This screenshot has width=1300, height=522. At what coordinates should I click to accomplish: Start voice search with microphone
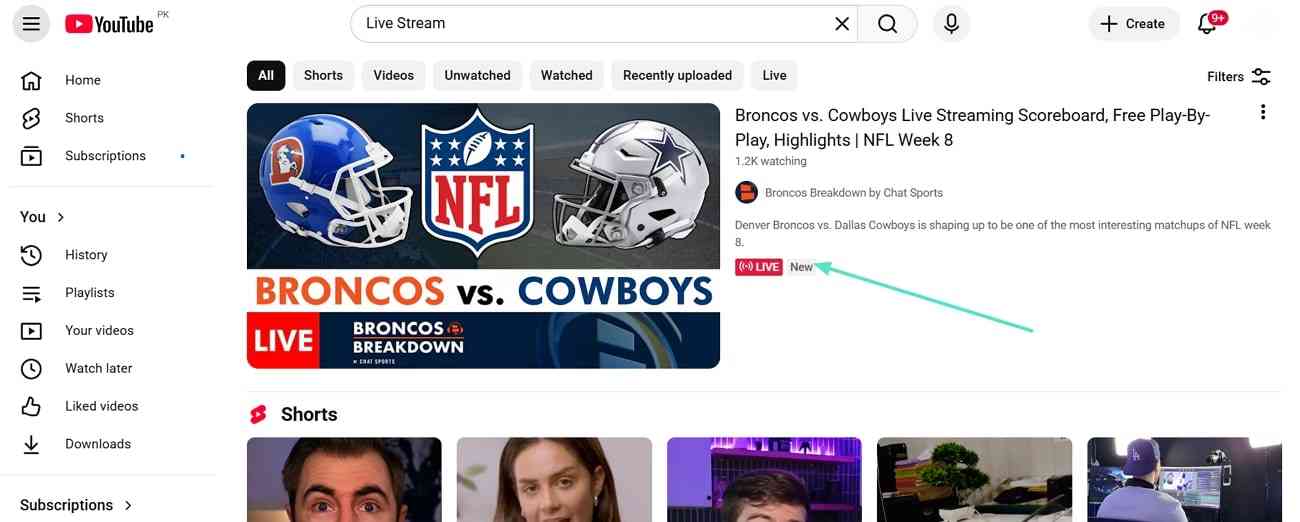(x=951, y=23)
